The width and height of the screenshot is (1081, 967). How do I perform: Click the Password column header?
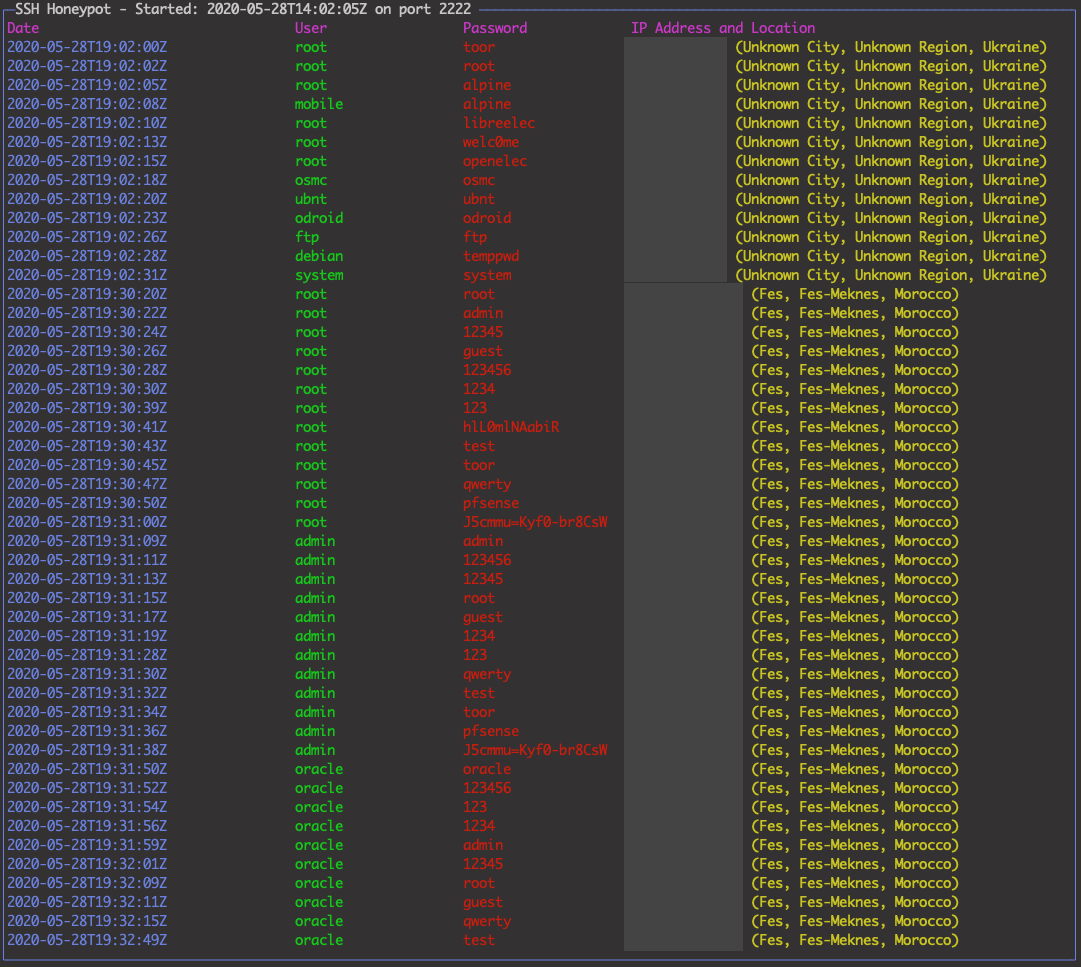495,28
